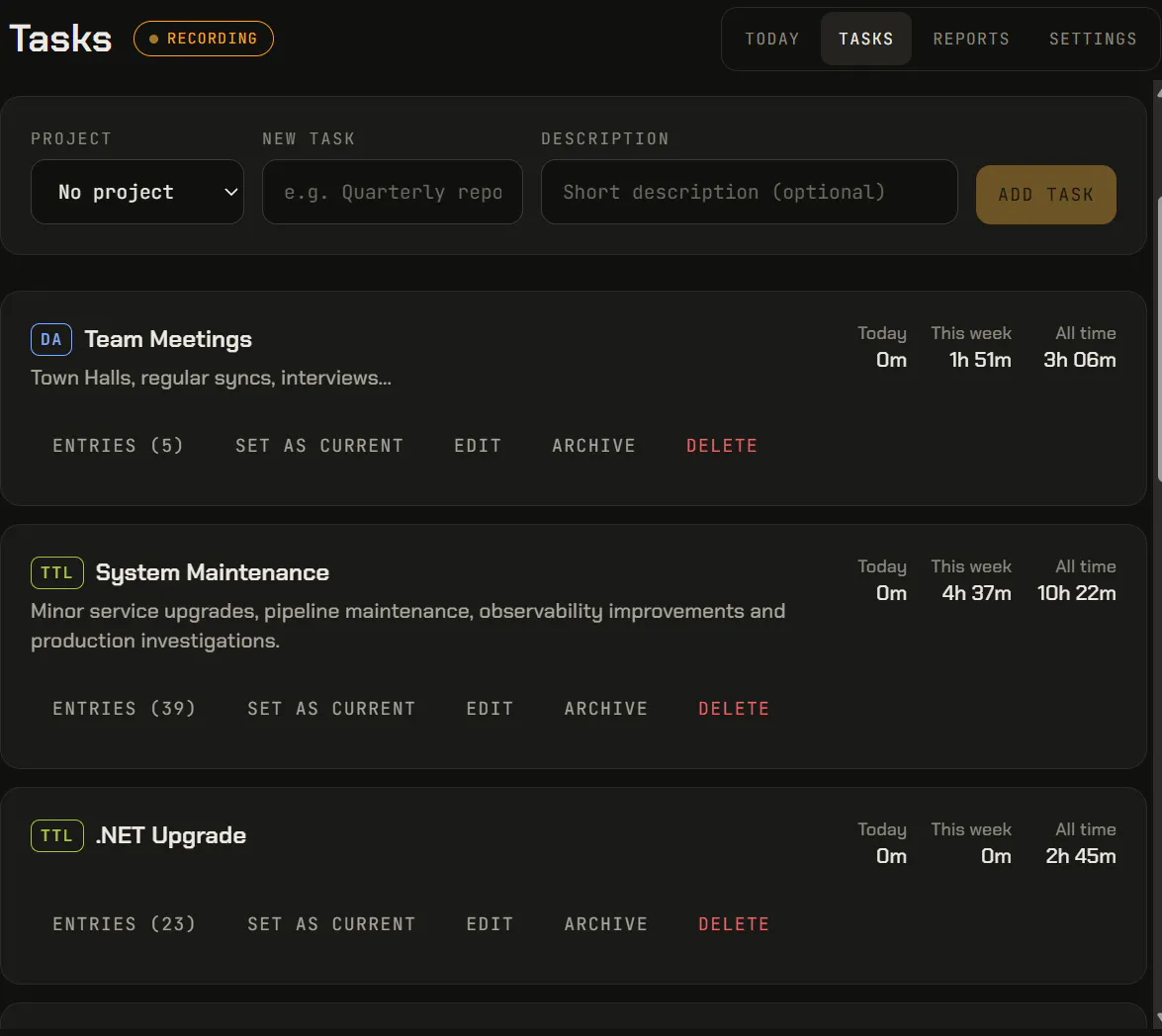Set Team Meetings as current task
Viewport: 1162px width, 1036px height.
point(319,446)
